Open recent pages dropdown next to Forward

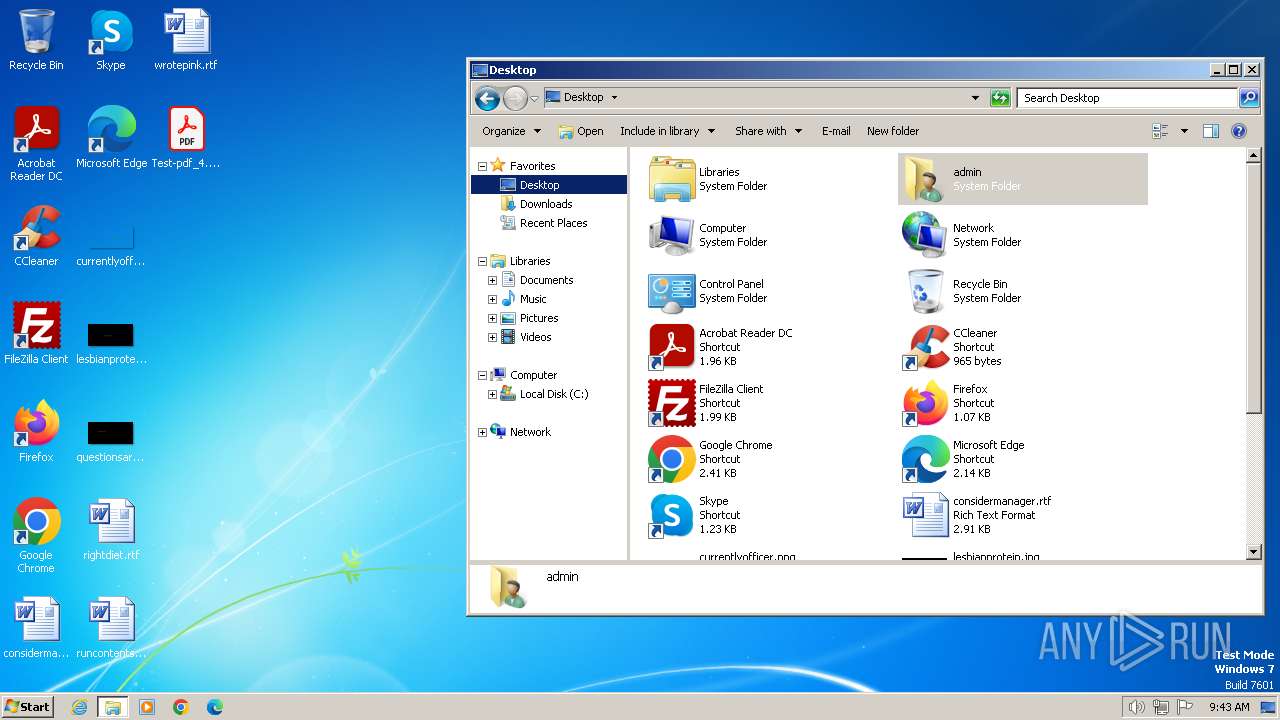(535, 98)
